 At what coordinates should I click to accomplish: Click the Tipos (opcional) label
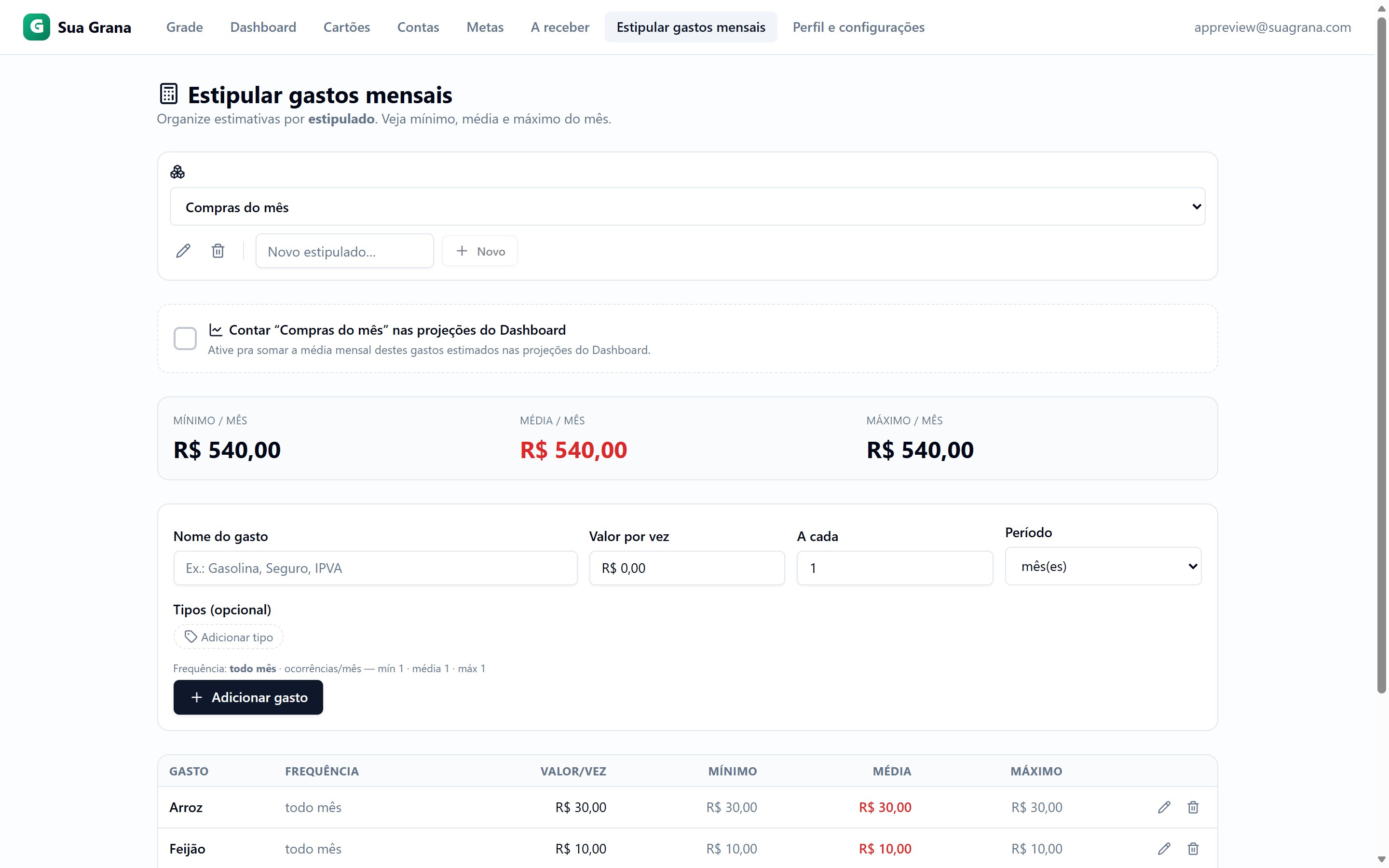pyautogui.click(x=222, y=610)
